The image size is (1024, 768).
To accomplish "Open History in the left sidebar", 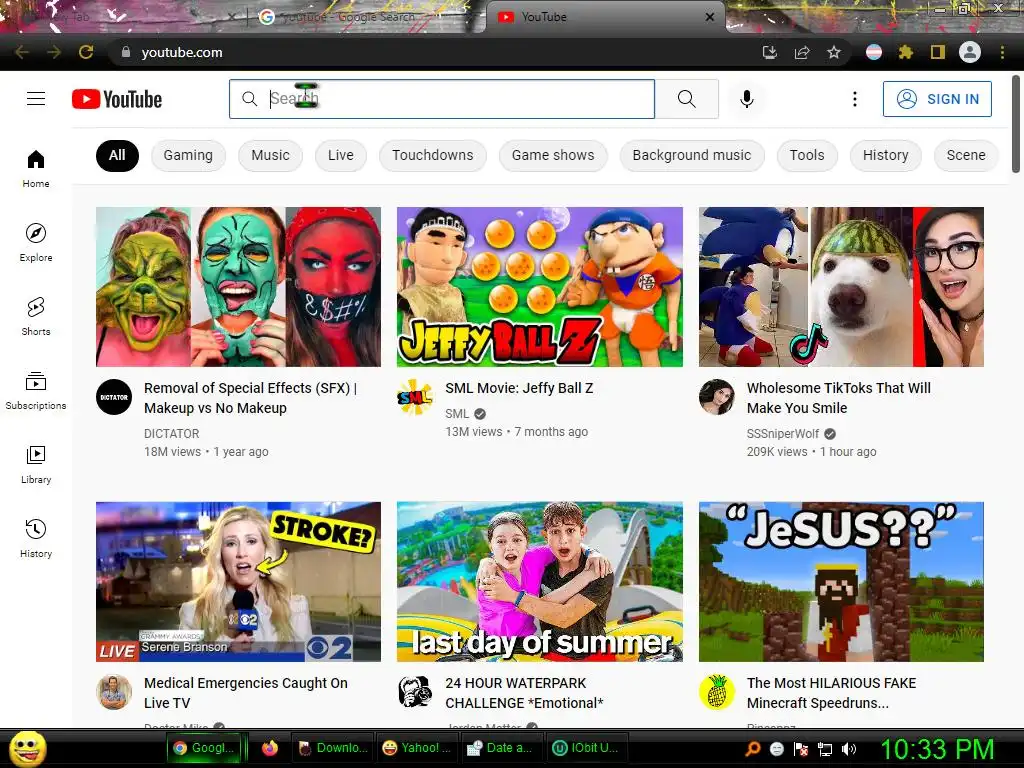I will coord(36,539).
